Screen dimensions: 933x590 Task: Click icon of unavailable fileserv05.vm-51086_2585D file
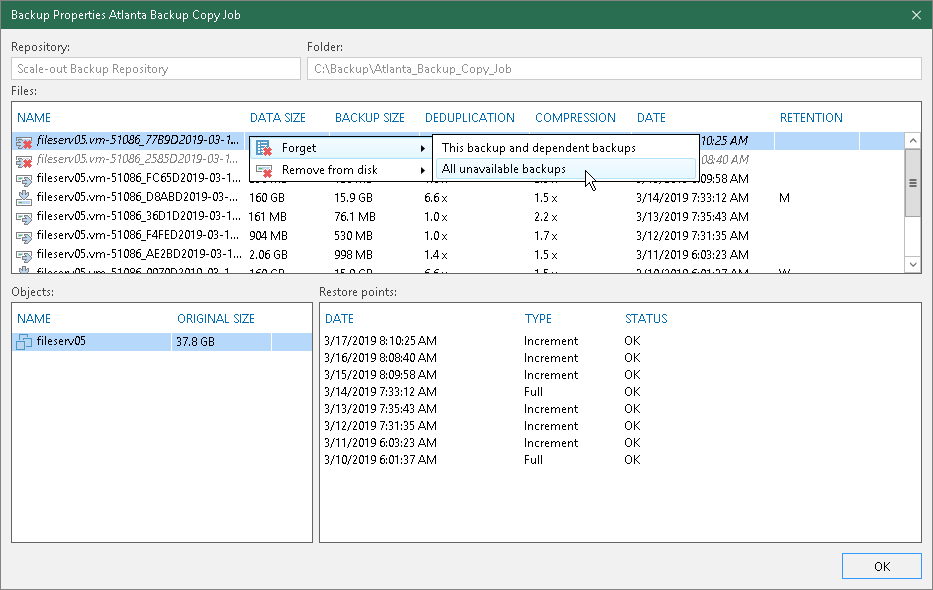coord(25,160)
